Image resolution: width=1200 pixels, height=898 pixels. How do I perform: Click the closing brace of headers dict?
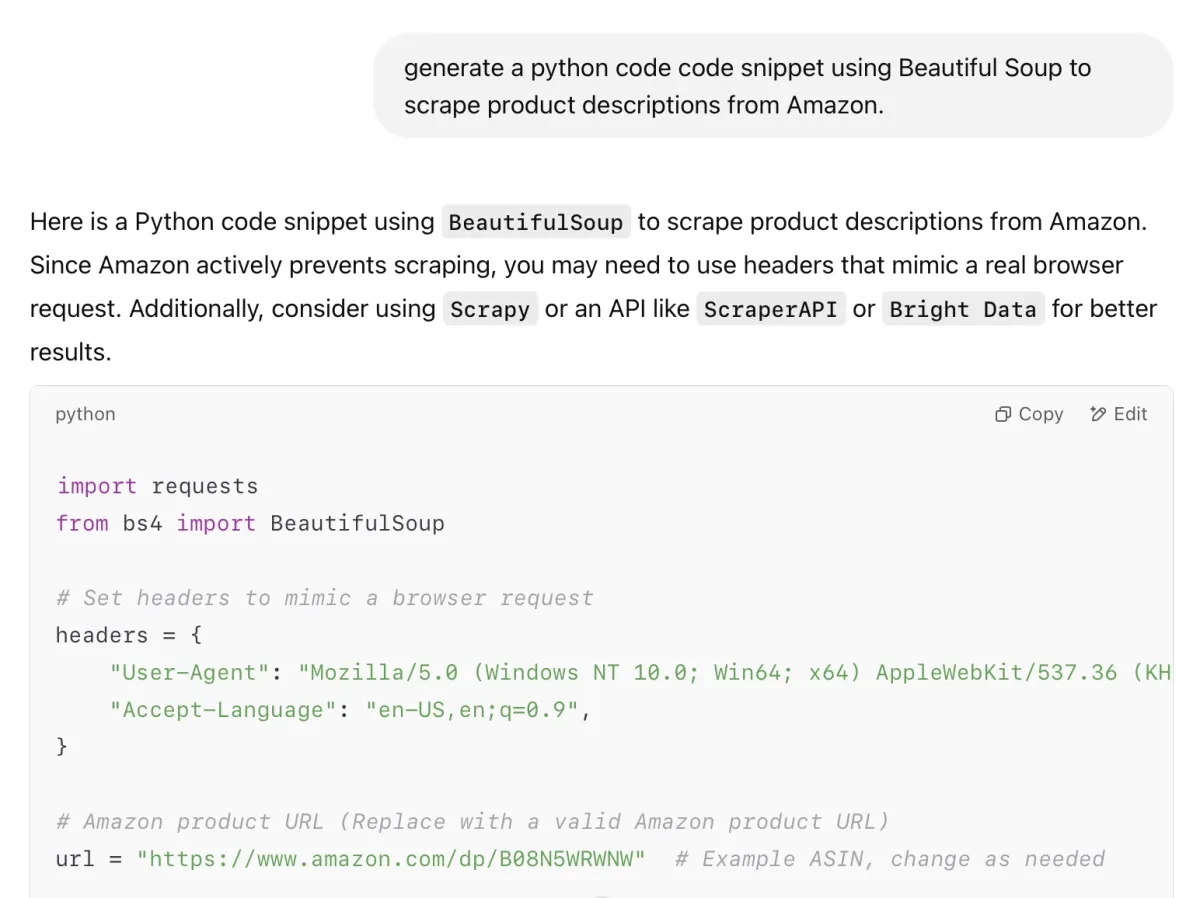click(x=62, y=747)
